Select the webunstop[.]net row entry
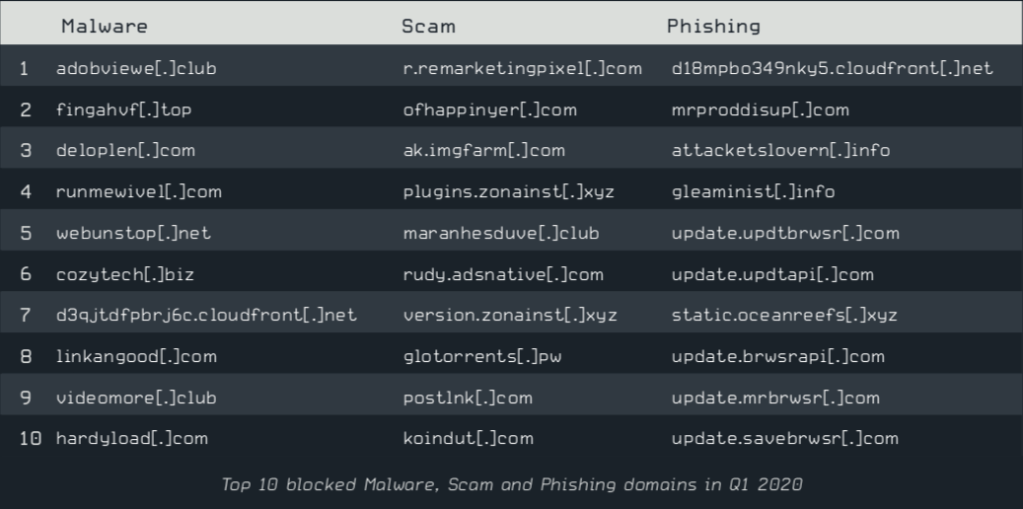1023x509 pixels. 133,233
